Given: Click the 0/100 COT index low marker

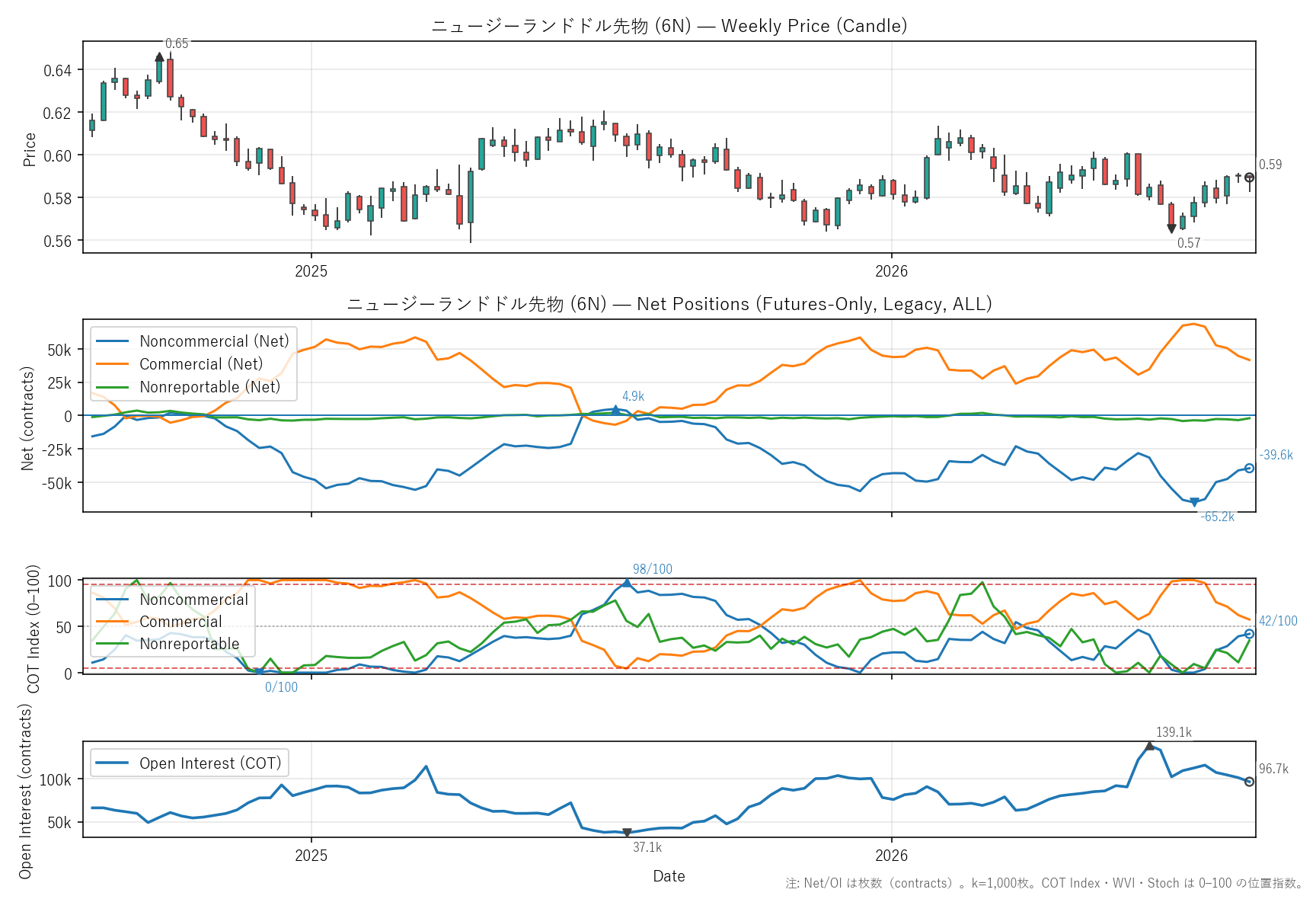Looking at the screenshot, I should pos(259,672).
